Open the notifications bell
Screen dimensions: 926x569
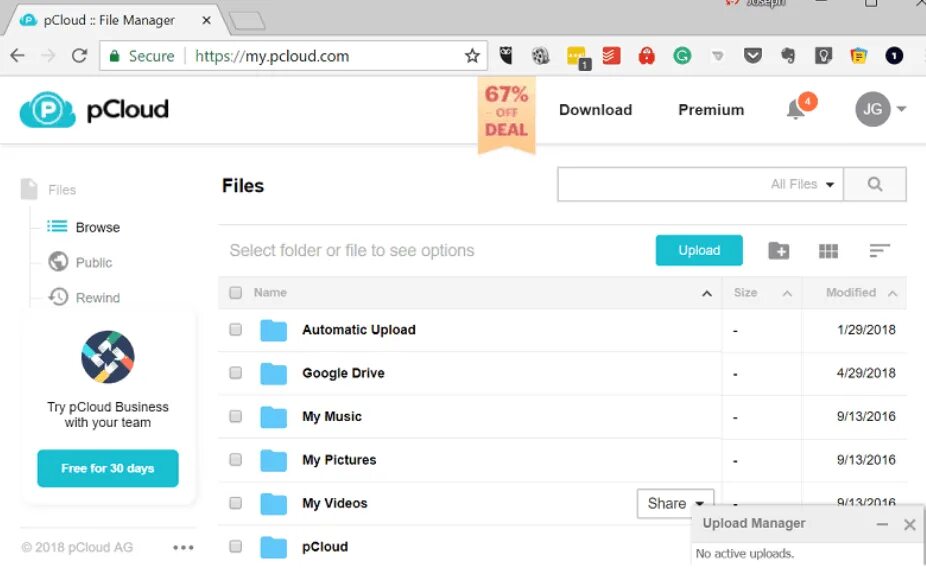[796, 109]
